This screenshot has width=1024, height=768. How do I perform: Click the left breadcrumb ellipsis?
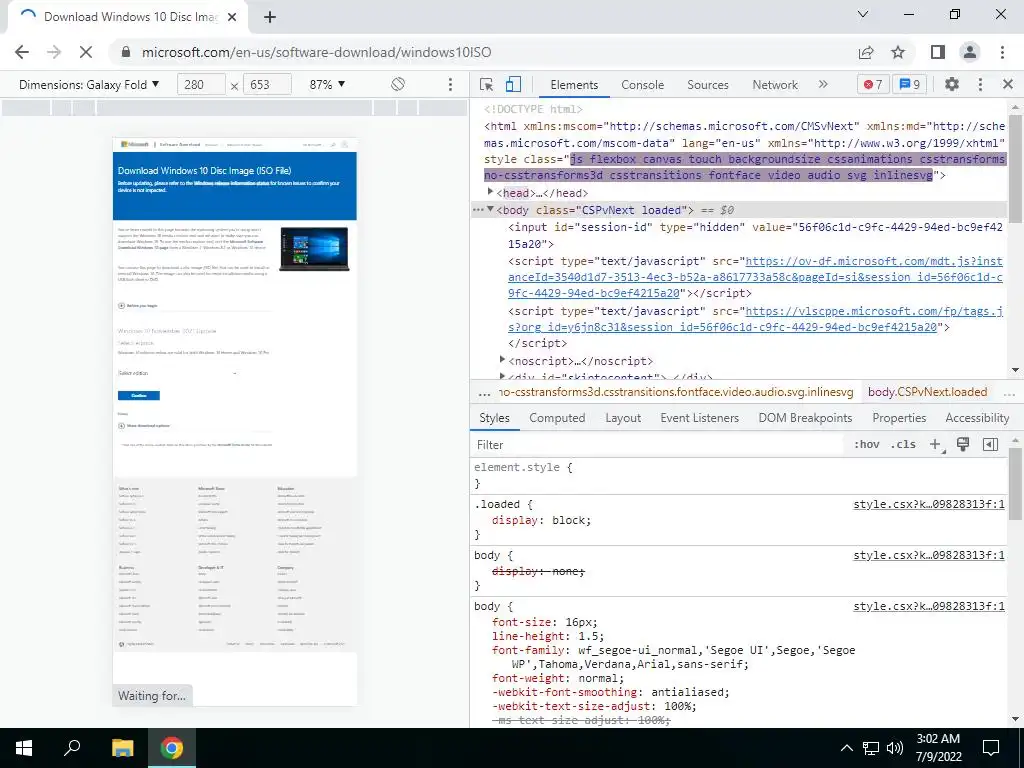click(x=484, y=392)
